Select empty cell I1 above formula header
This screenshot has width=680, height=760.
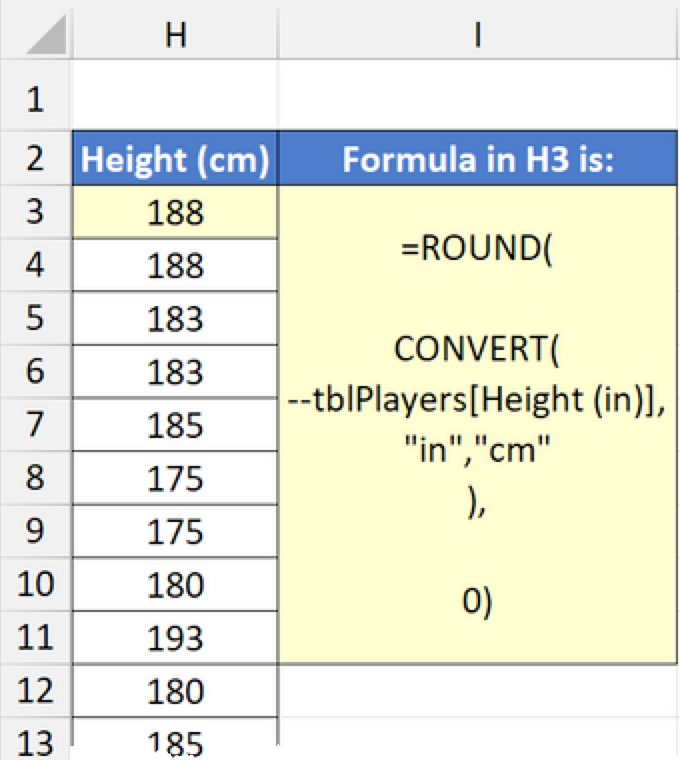pos(478,99)
